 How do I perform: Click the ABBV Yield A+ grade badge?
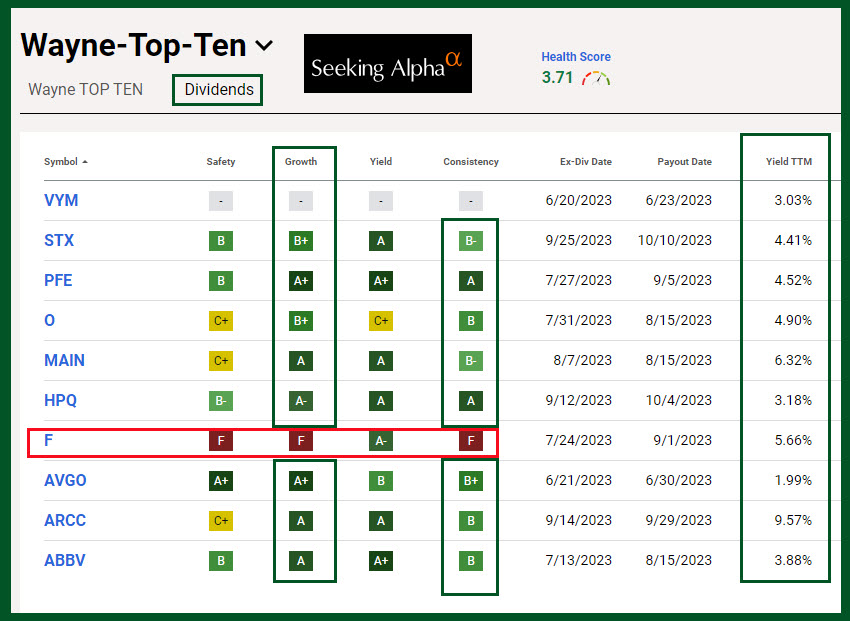pyautogui.click(x=380, y=560)
